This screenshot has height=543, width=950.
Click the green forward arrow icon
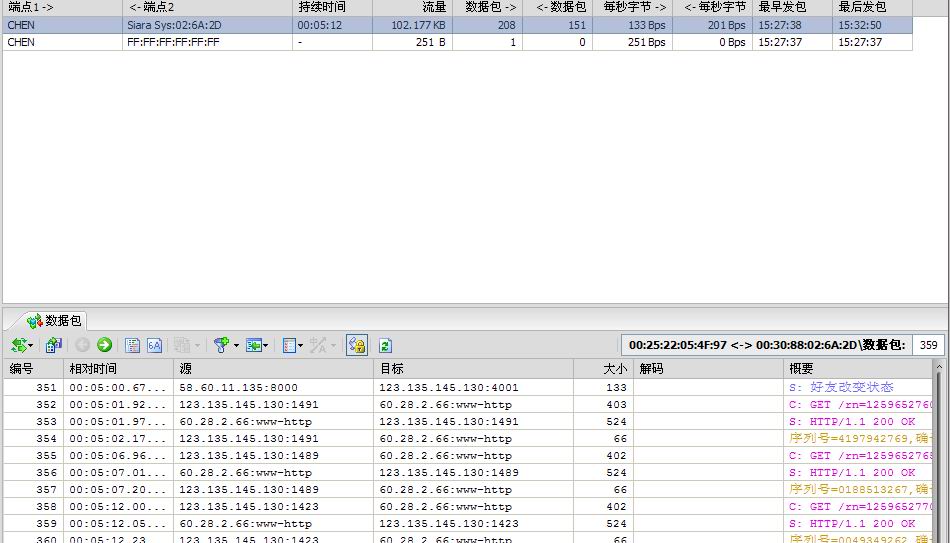104,345
